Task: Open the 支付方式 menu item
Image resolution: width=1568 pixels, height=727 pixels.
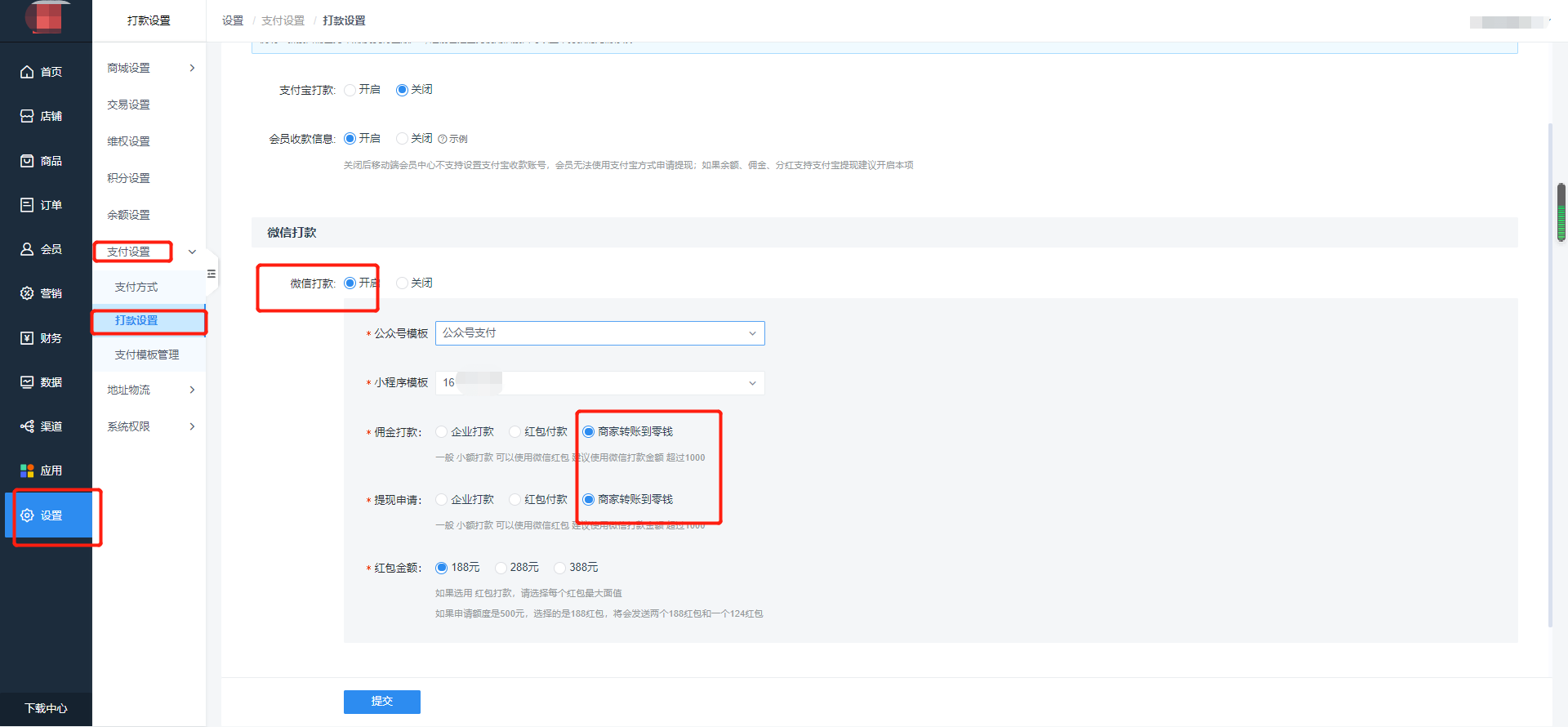Action: point(136,287)
